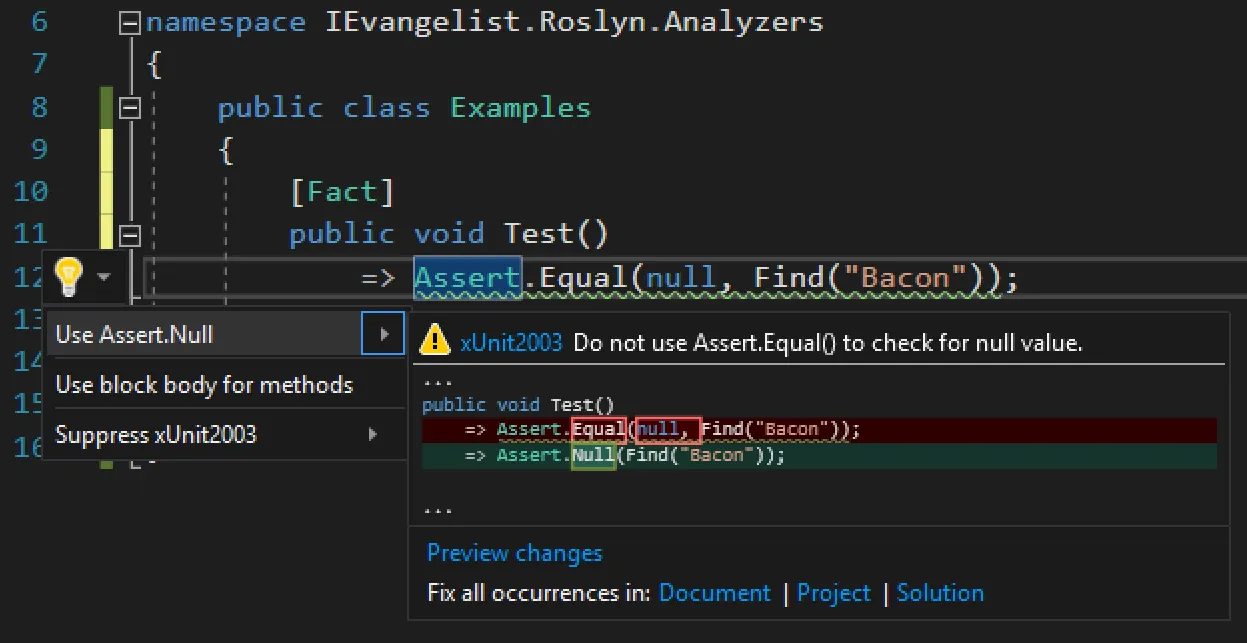The width and height of the screenshot is (1247, 643).
Task: Select the Use Assert.Null quick fix
Action: 135,334
